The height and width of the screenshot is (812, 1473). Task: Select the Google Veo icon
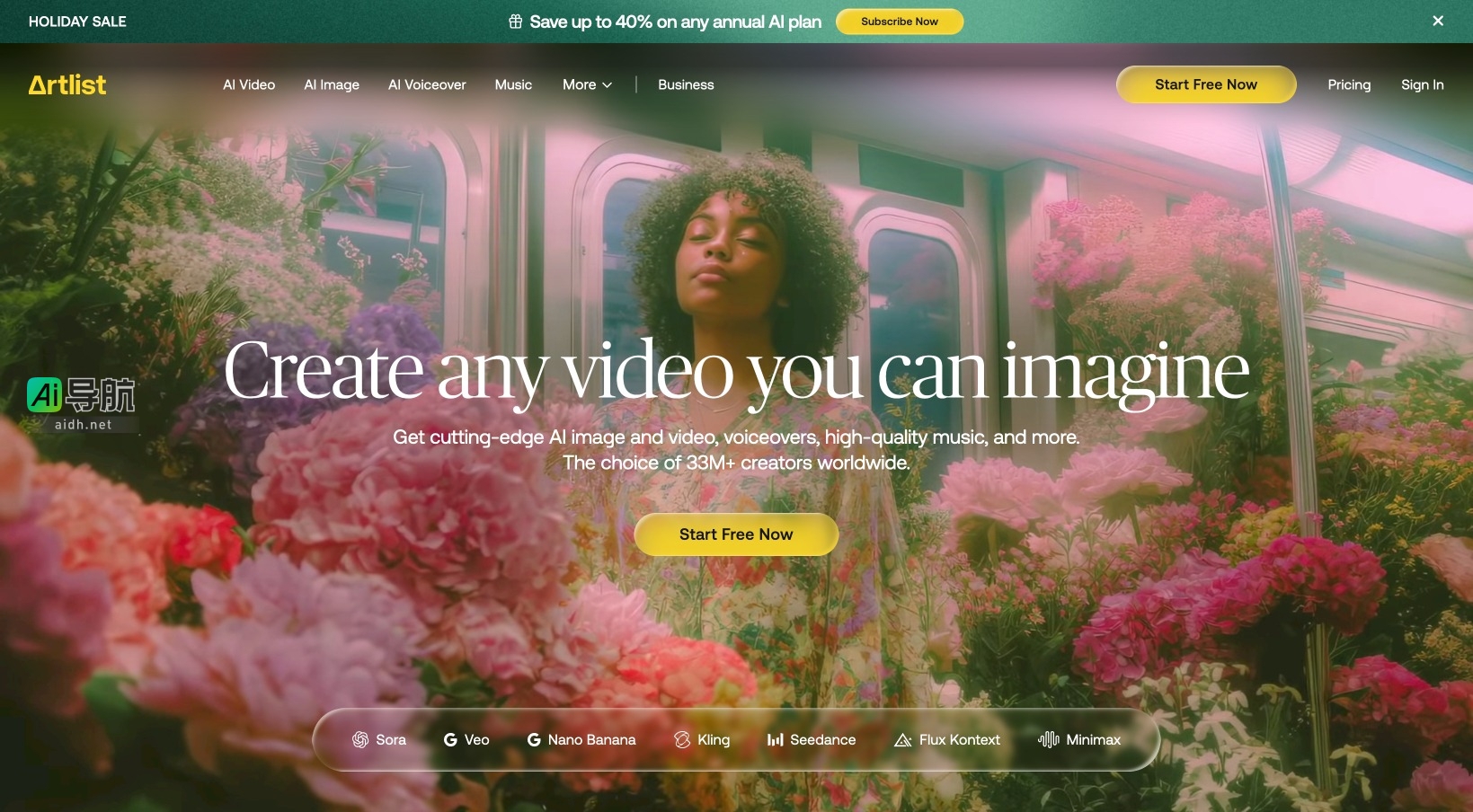pyautogui.click(x=450, y=739)
